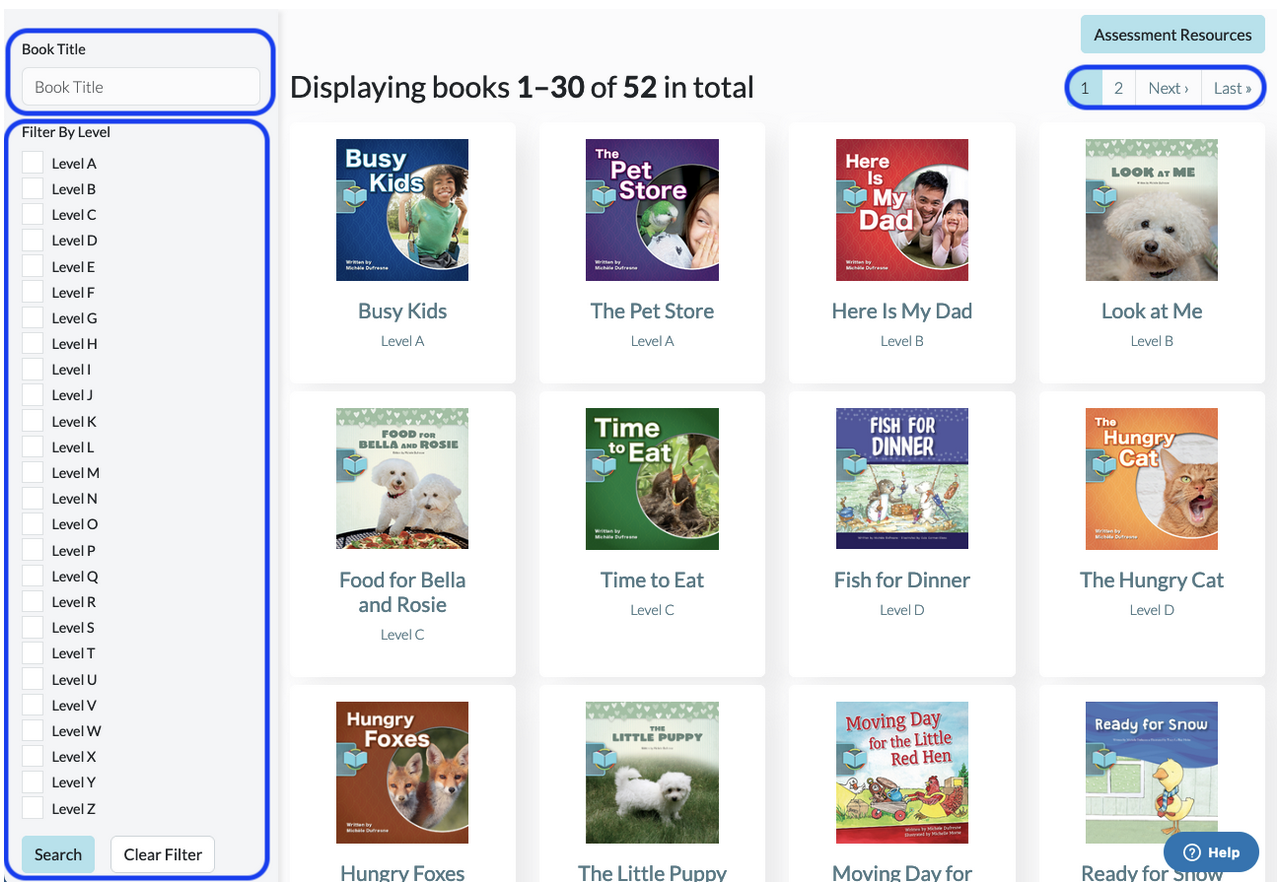Open Assessment Resources
Screen dimensions: 1284x890
click(x=1172, y=35)
